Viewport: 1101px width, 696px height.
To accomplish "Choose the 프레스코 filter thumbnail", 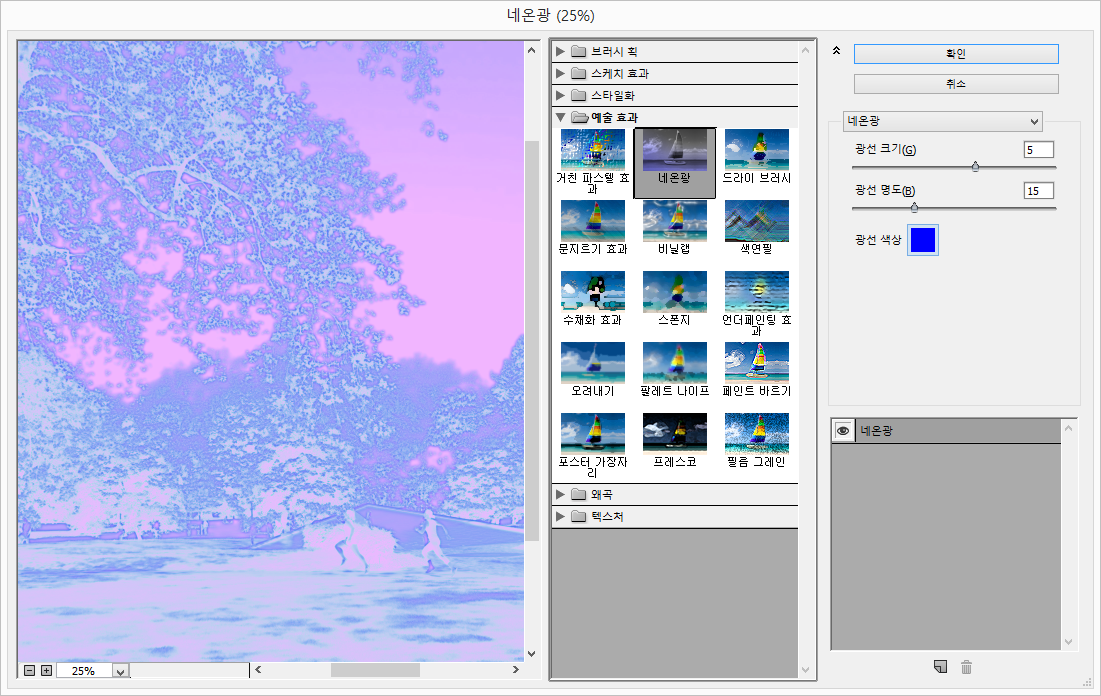I will pos(674,434).
